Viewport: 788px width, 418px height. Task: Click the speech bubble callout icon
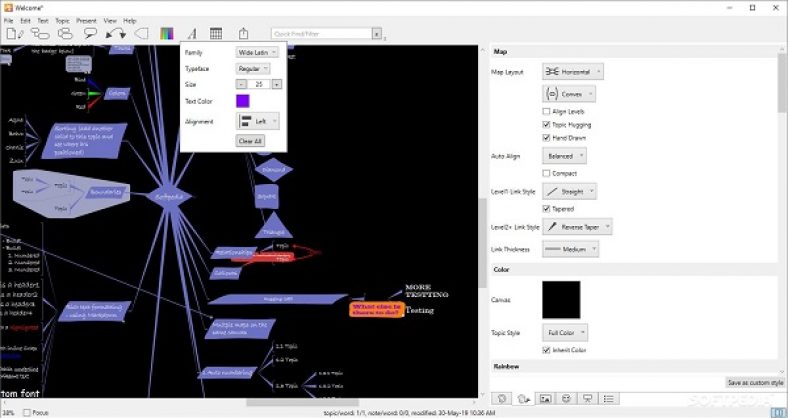[x=90, y=34]
